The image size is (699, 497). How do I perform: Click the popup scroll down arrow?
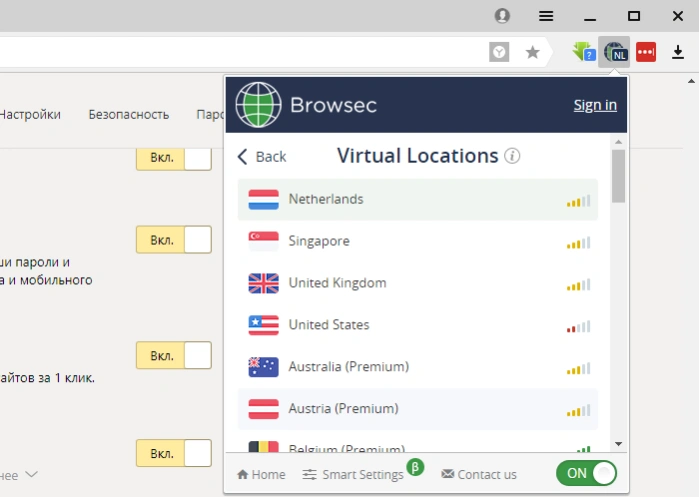[618, 444]
